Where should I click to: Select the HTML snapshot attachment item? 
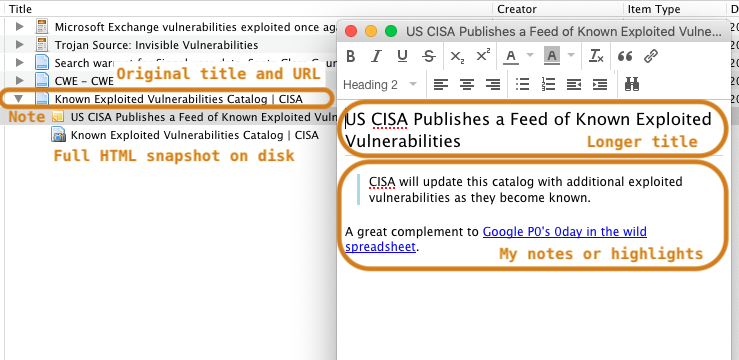coord(195,135)
